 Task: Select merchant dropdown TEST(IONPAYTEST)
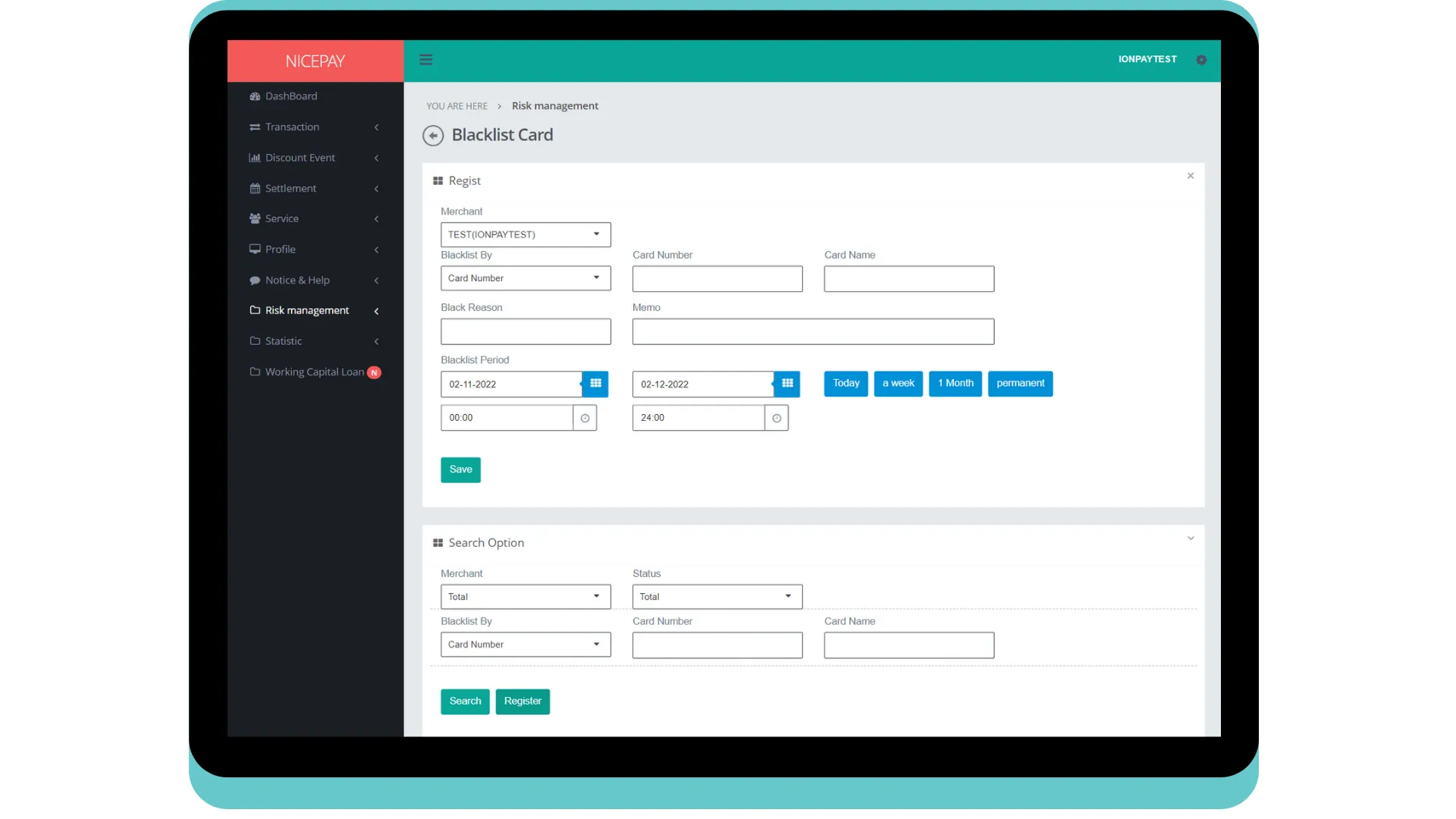pos(525,234)
